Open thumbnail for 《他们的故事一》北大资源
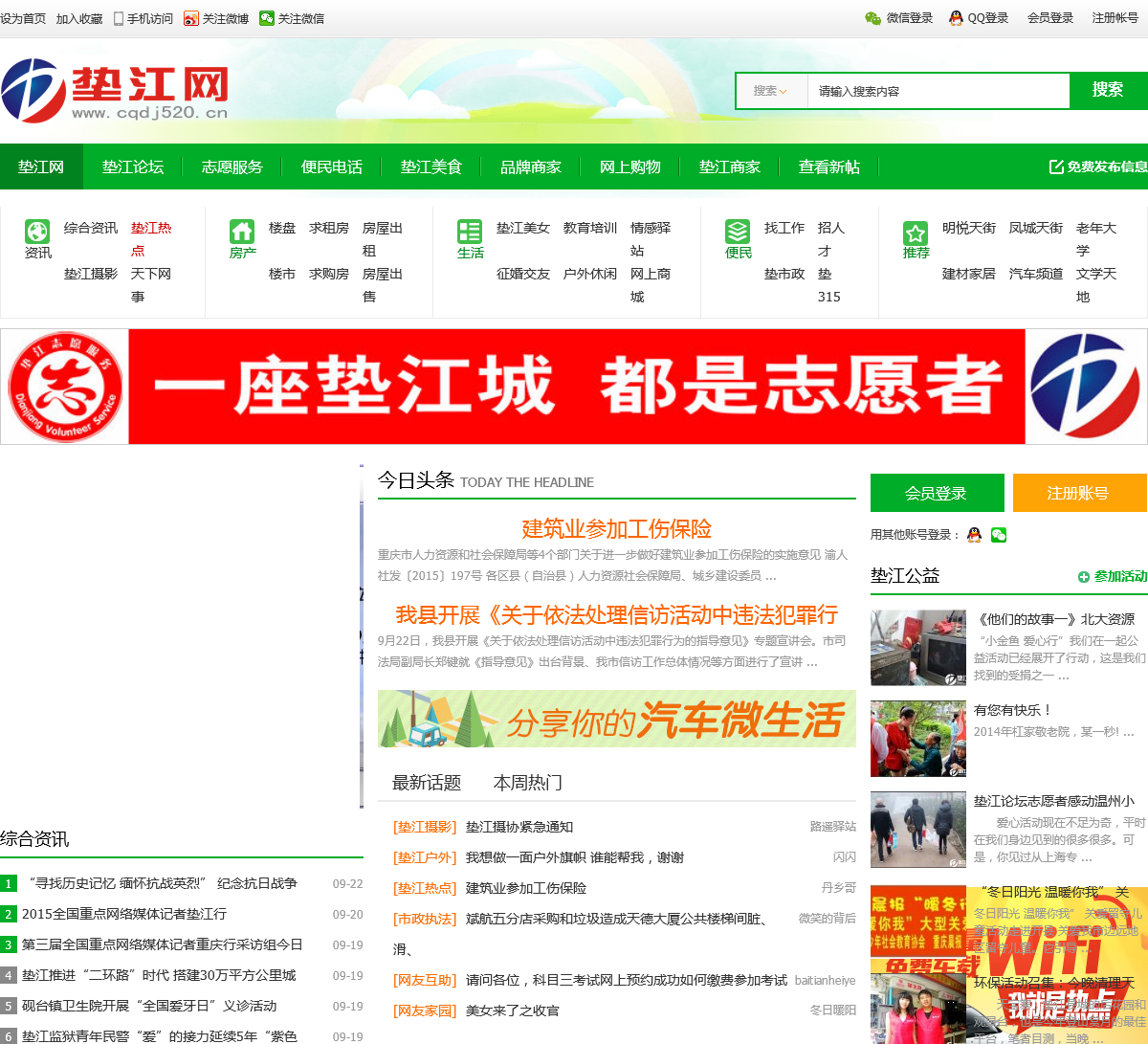This screenshot has height=1044, width=1148. (918, 648)
